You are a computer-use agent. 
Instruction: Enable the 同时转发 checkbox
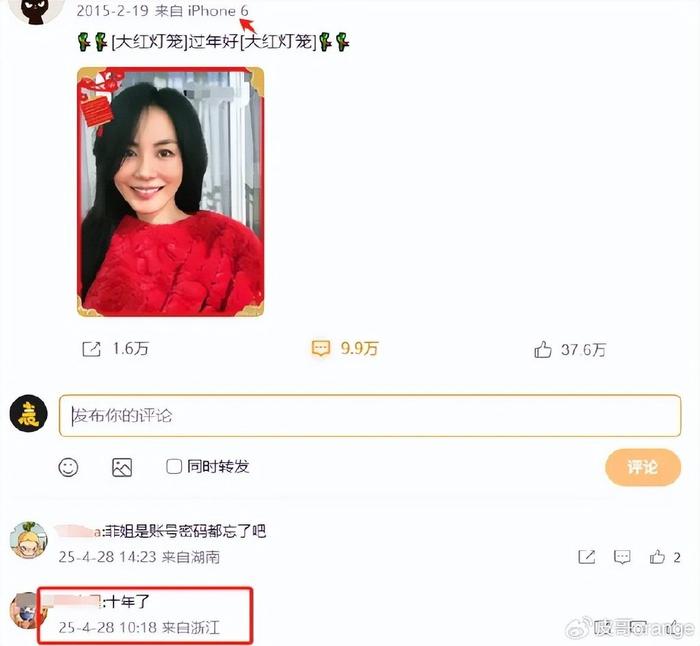pyautogui.click(x=174, y=467)
